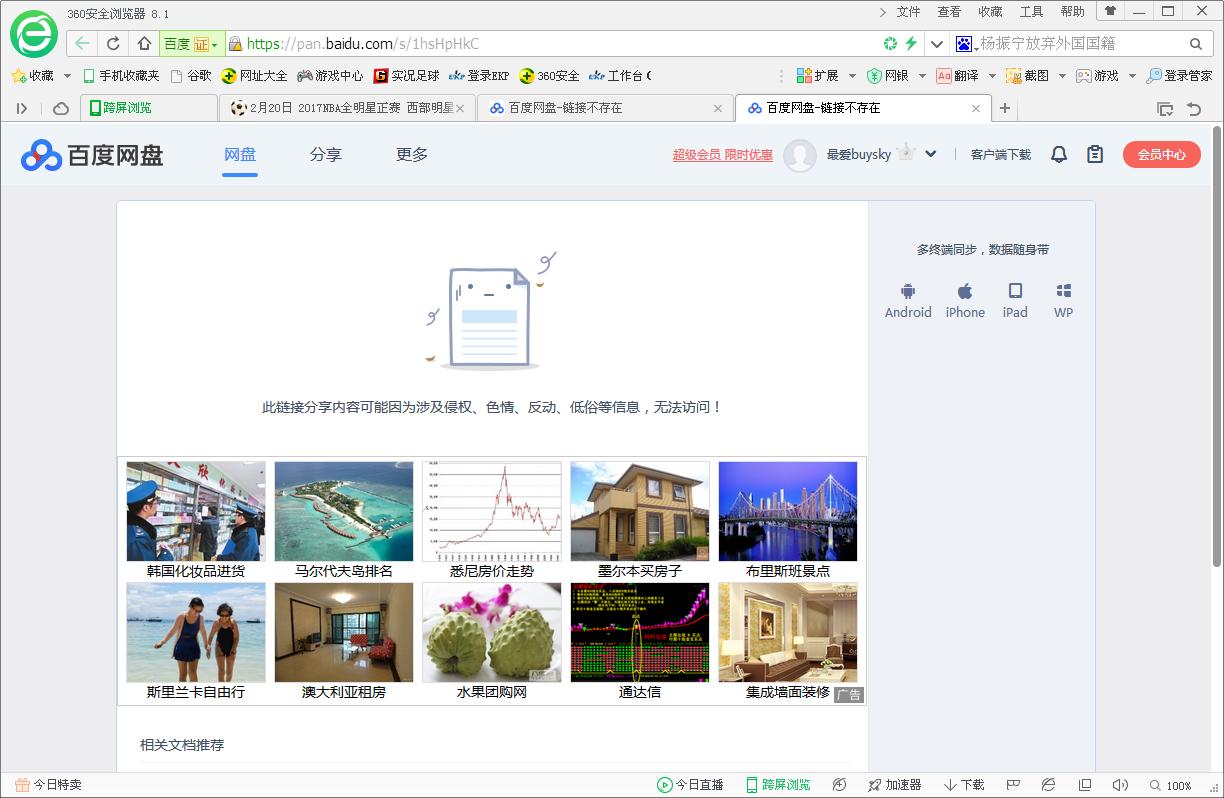The height and width of the screenshot is (798, 1224).
Task: Open the 游戏中心 bookmark
Action: point(331,76)
